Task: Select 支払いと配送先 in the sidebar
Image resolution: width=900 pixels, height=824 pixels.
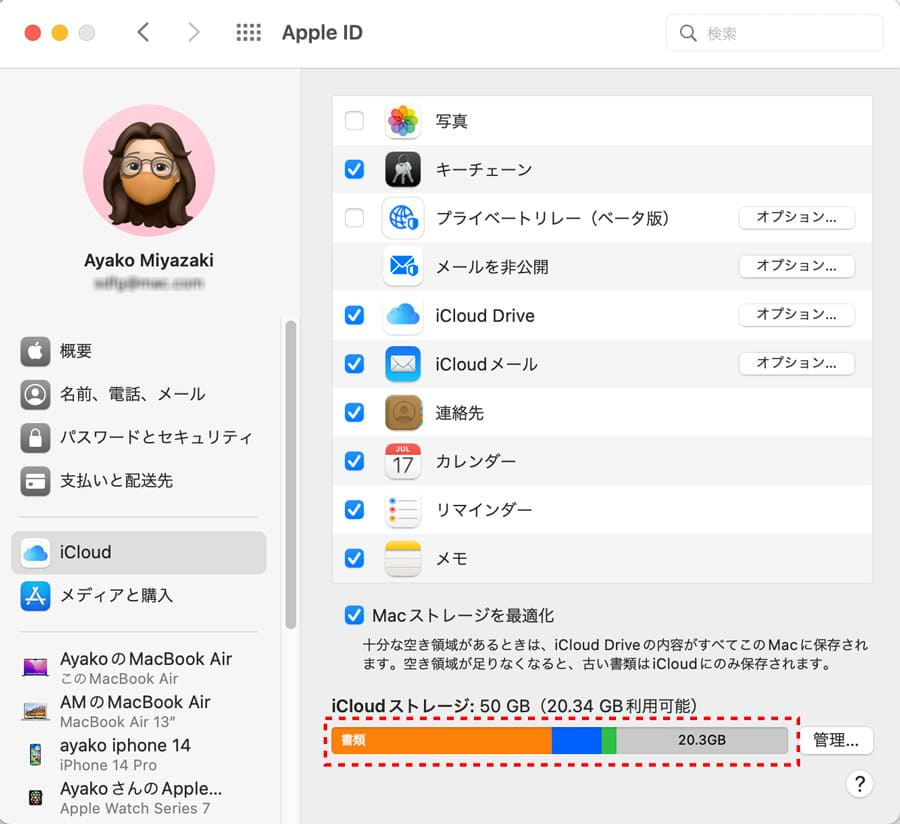Action: click(x=117, y=481)
